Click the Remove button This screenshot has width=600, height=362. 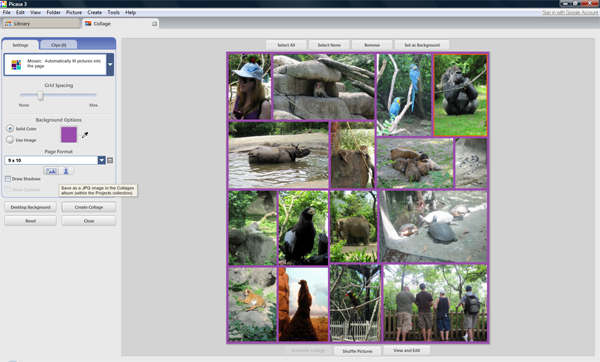(372, 45)
